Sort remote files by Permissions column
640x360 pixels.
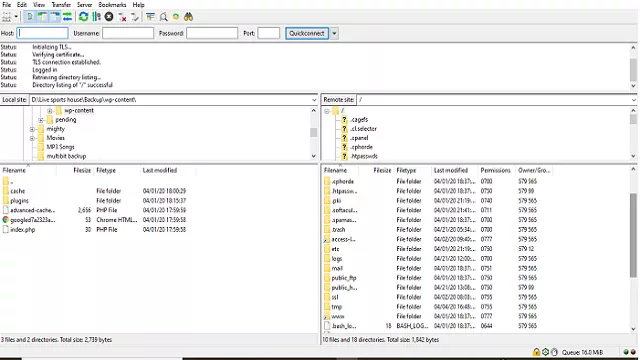495,170
